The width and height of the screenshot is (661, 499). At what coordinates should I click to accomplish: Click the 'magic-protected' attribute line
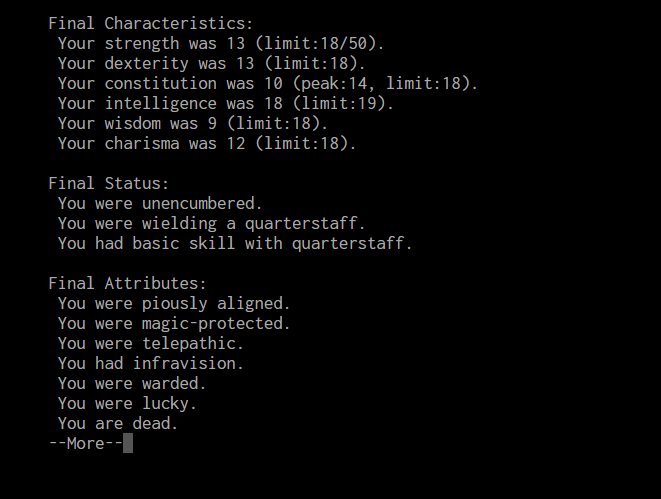[174, 323]
